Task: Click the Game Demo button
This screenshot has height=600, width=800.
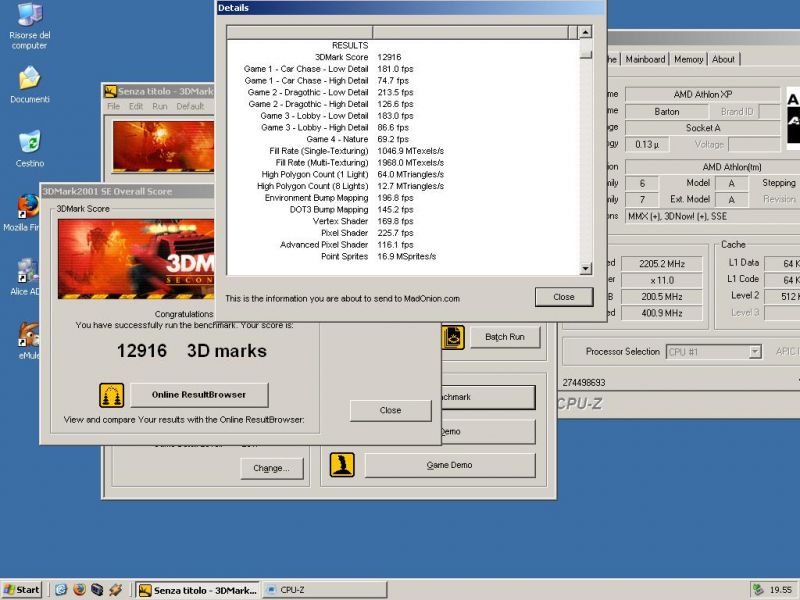Action: point(449,465)
